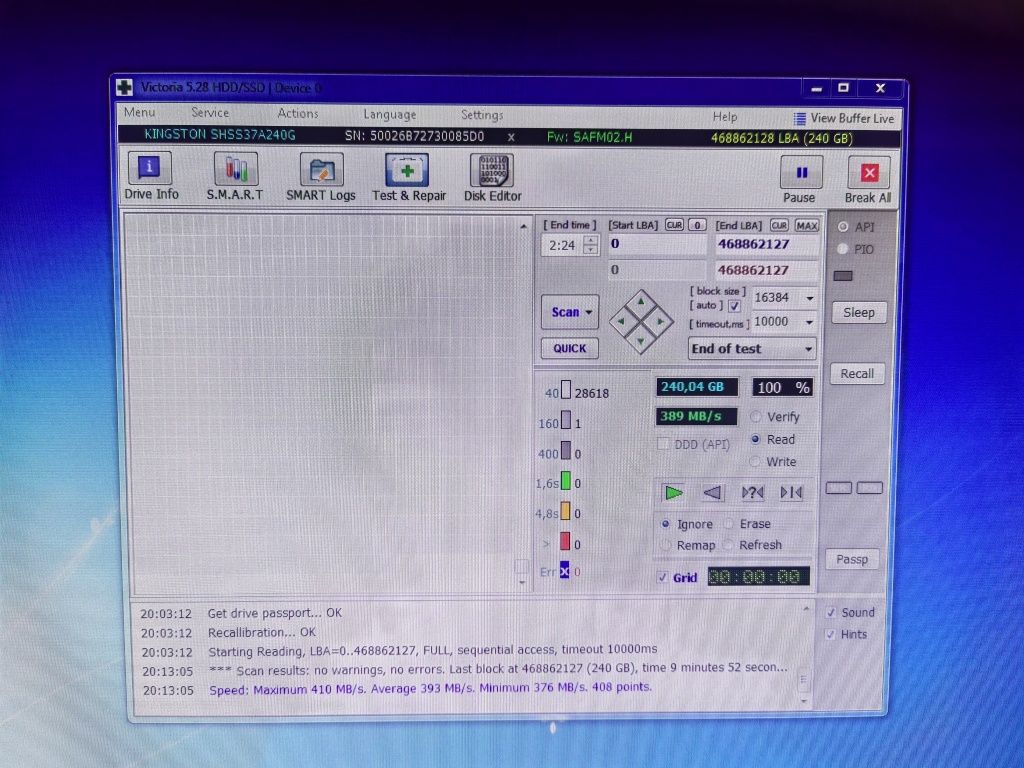Select the Write test mode
1024x768 pixels.
(x=756, y=462)
